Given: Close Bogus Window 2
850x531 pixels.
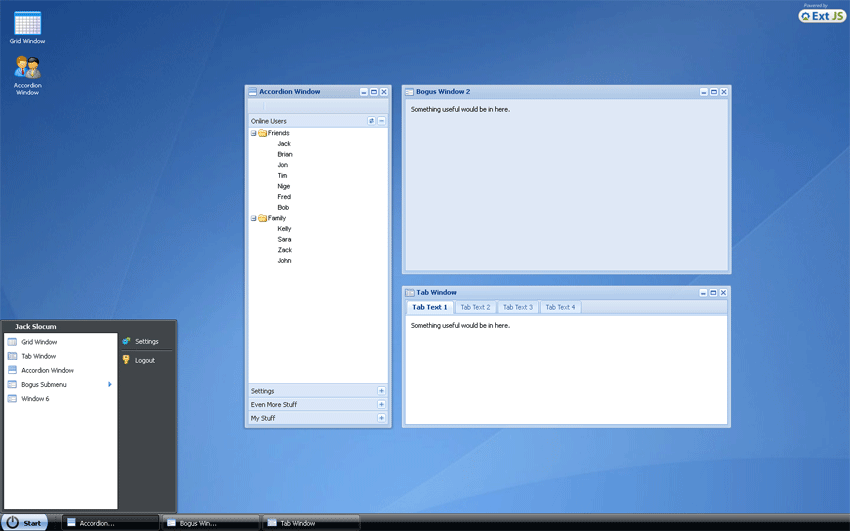Looking at the screenshot, I should [x=724, y=92].
